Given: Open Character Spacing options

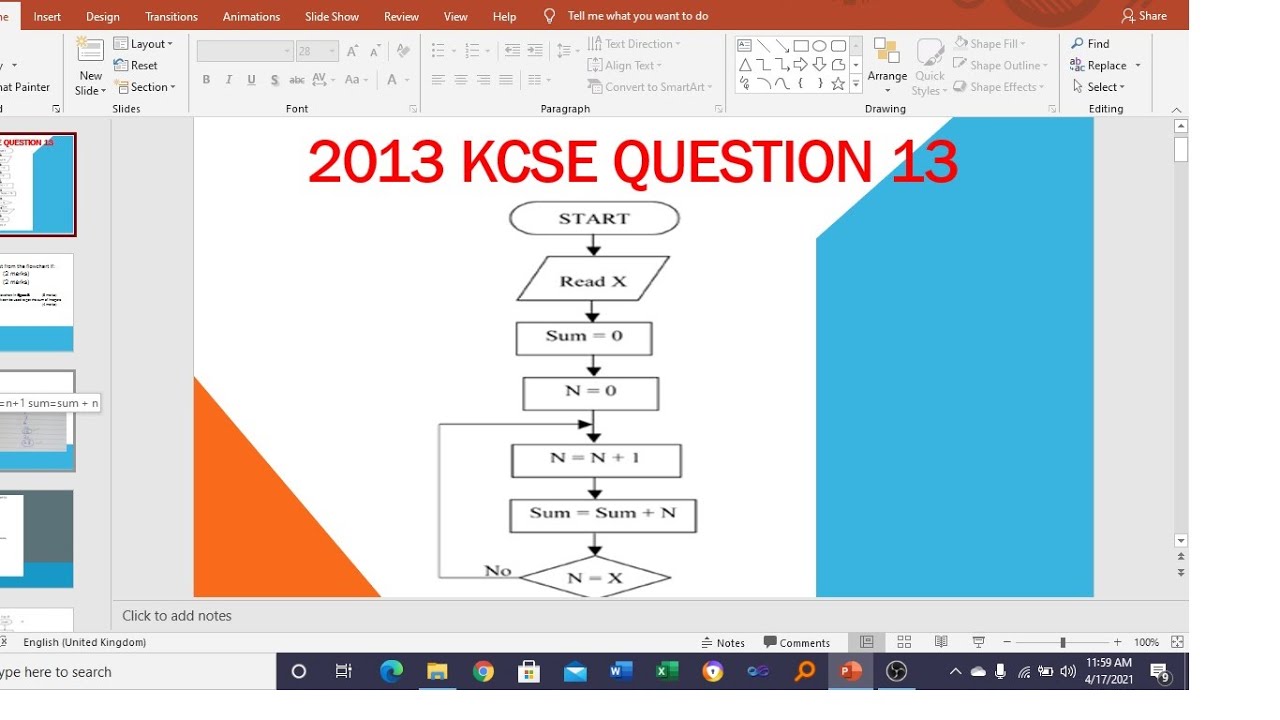Looking at the screenshot, I should 323,80.
